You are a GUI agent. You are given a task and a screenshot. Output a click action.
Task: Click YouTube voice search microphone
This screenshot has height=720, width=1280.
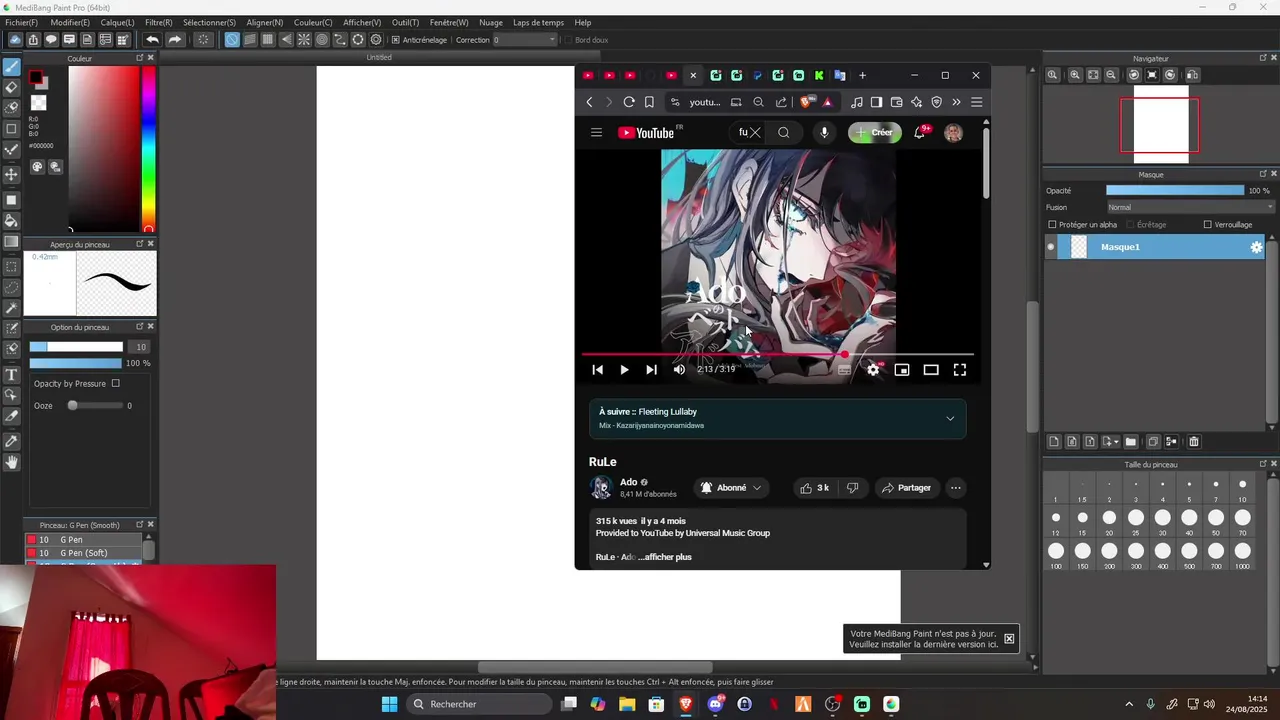pyautogui.click(x=824, y=132)
